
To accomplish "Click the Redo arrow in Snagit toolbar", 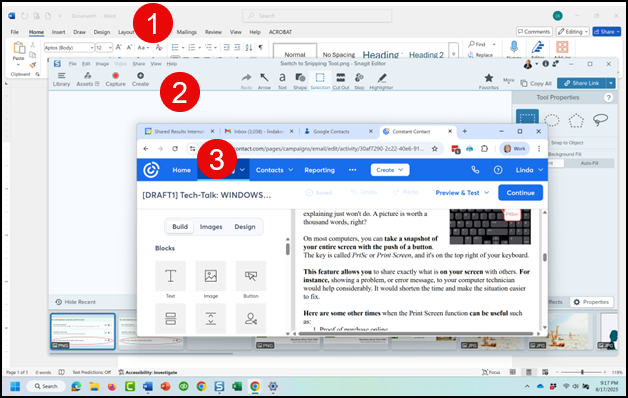I will [x=246, y=81].
